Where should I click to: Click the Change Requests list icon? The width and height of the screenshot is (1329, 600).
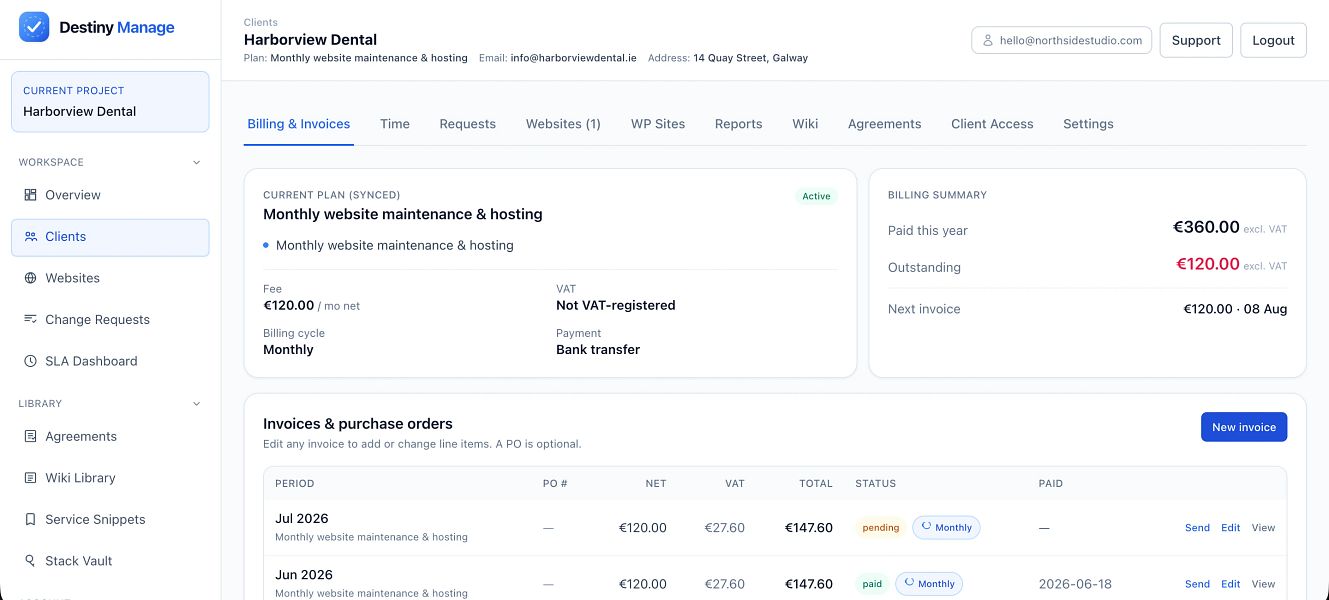pyautogui.click(x=30, y=320)
